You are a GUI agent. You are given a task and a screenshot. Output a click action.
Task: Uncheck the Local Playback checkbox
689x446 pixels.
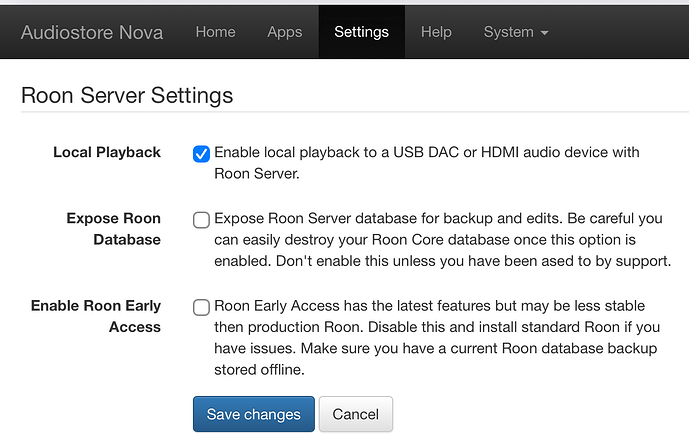click(x=201, y=154)
